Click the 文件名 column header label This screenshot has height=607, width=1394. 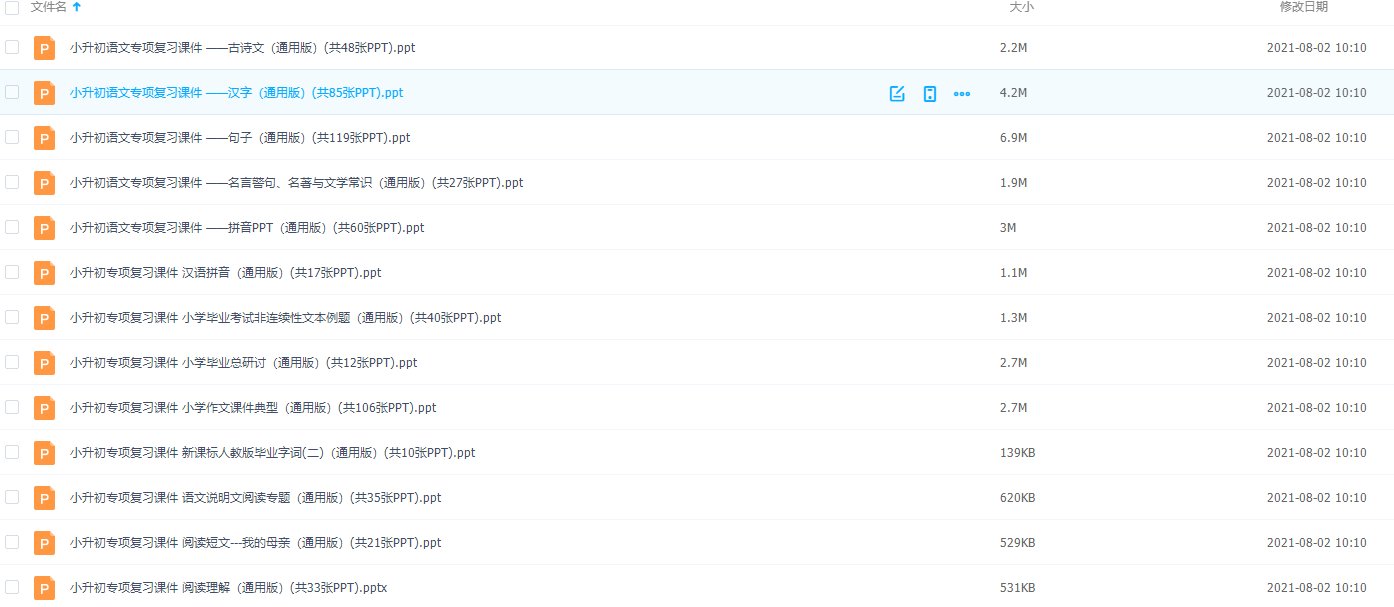tap(48, 7)
